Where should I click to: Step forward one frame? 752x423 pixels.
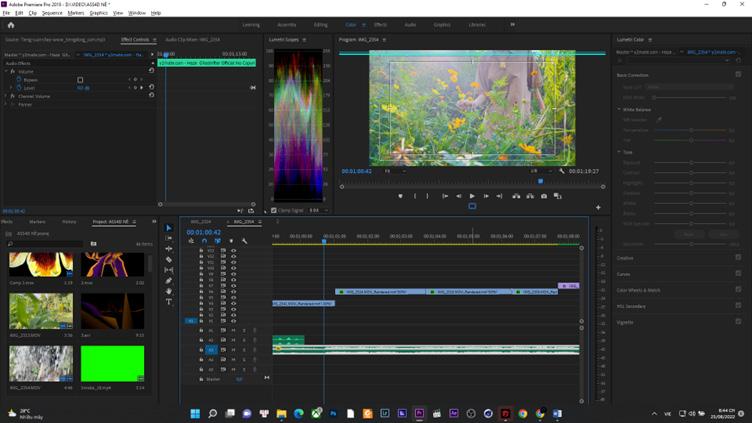pyautogui.click(x=486, y=196)
